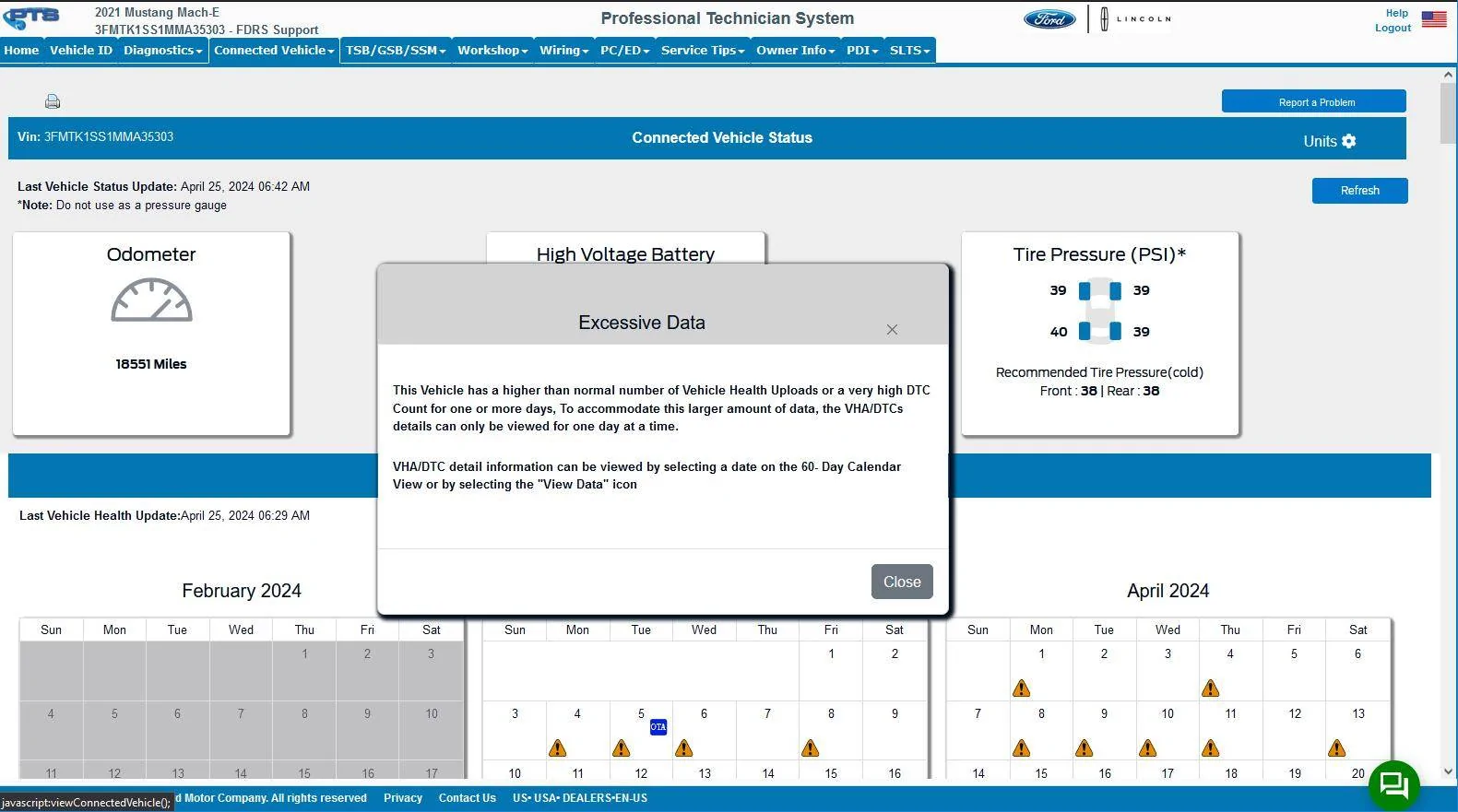Screen dimensions: 1458x812
Task: Select April 2 on the calendar
Action: click(1104, 671)
